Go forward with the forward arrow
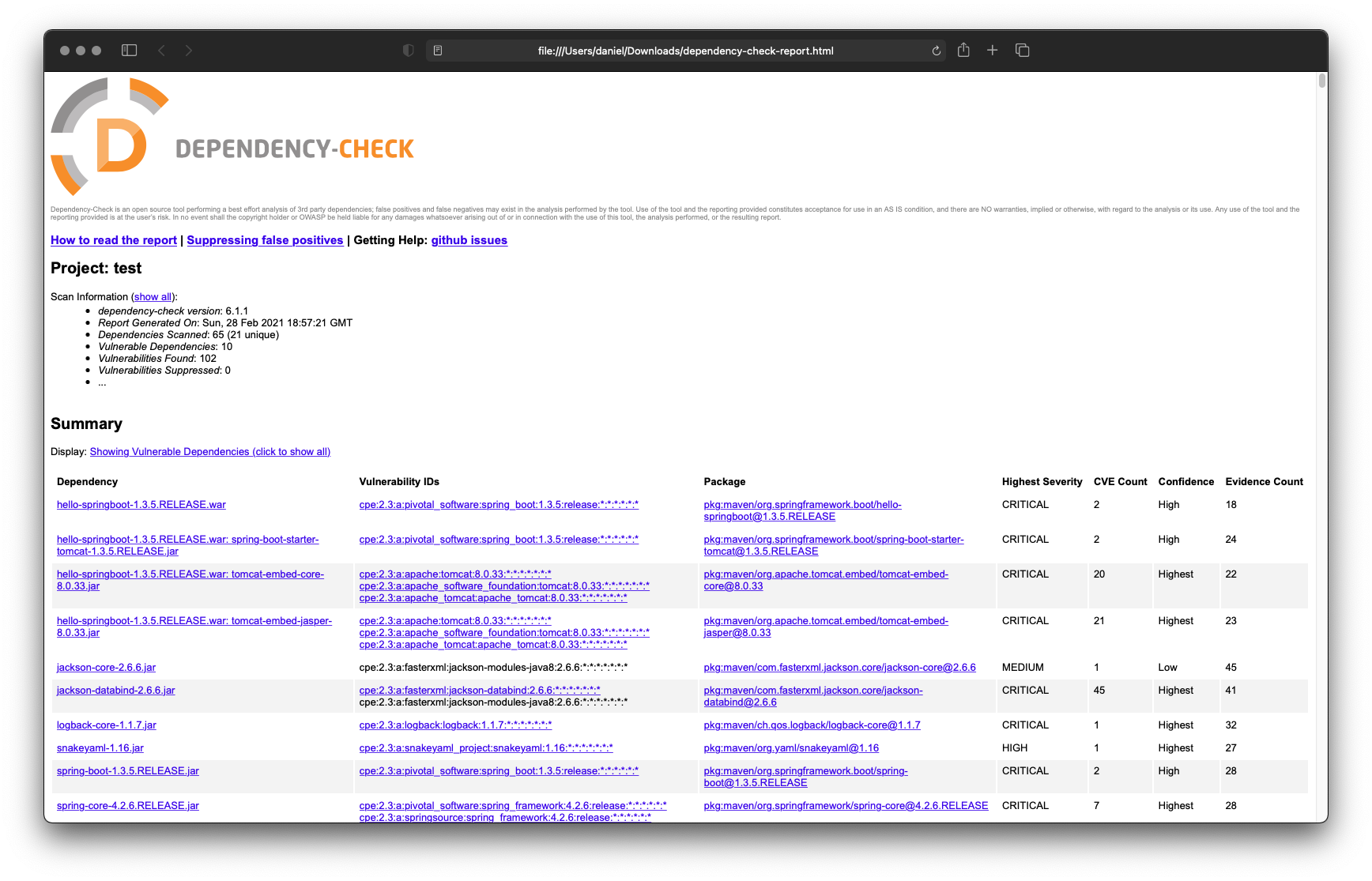 pyautogui.click(x=188, y=51)
